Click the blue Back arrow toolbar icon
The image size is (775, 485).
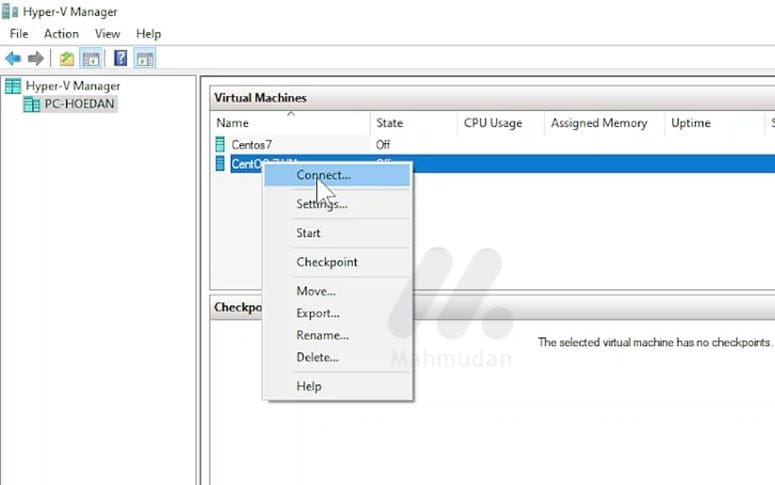(13, 58)
